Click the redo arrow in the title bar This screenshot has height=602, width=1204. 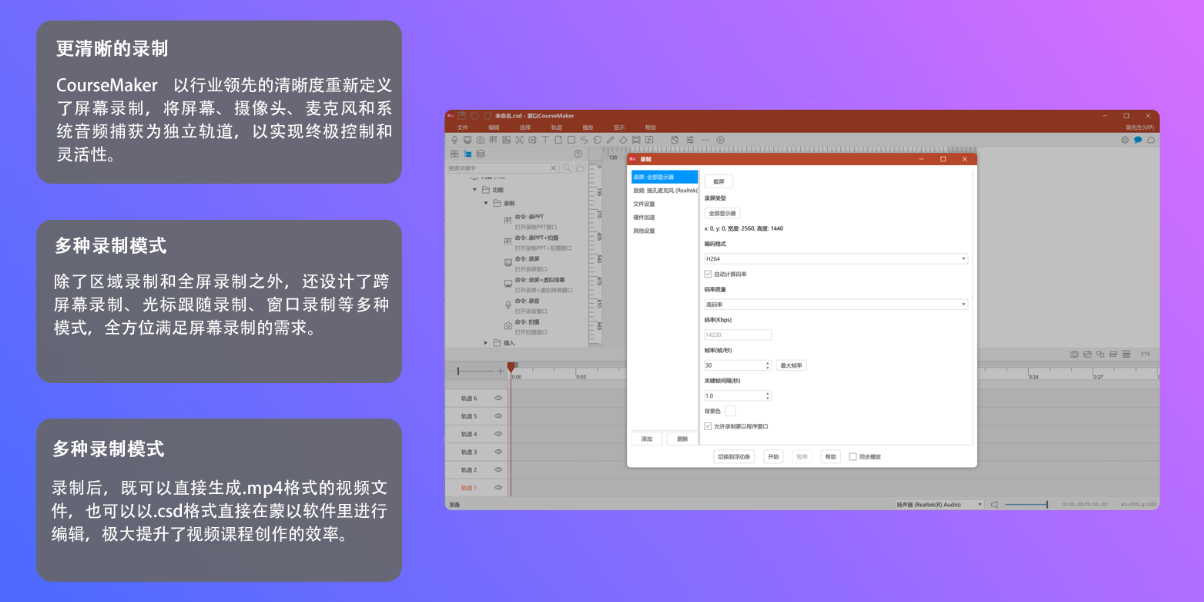(x=488, y=116)
